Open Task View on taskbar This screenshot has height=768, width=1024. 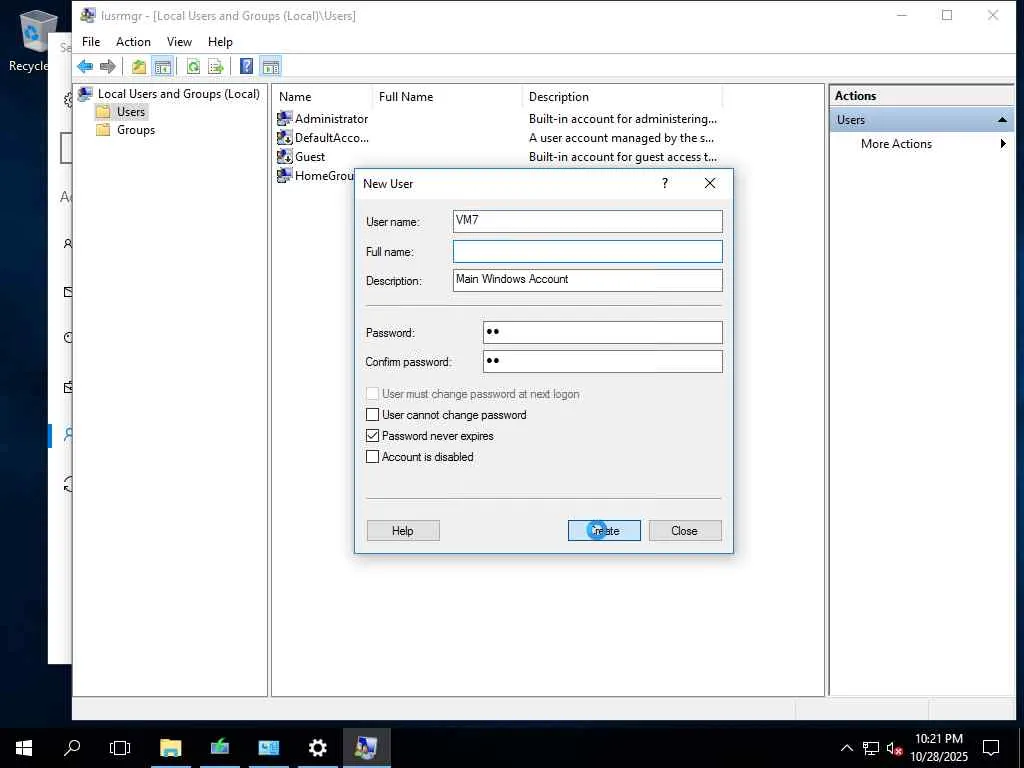pyautogui.click(x=120, y=748)
